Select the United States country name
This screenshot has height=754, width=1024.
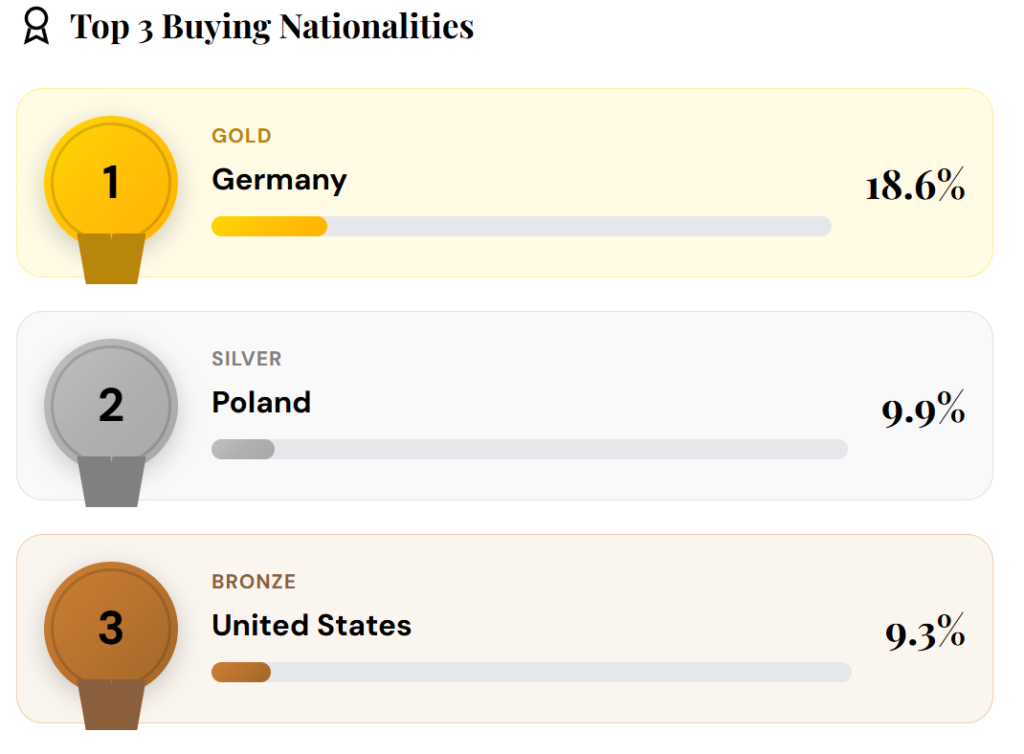pos(311,626)
